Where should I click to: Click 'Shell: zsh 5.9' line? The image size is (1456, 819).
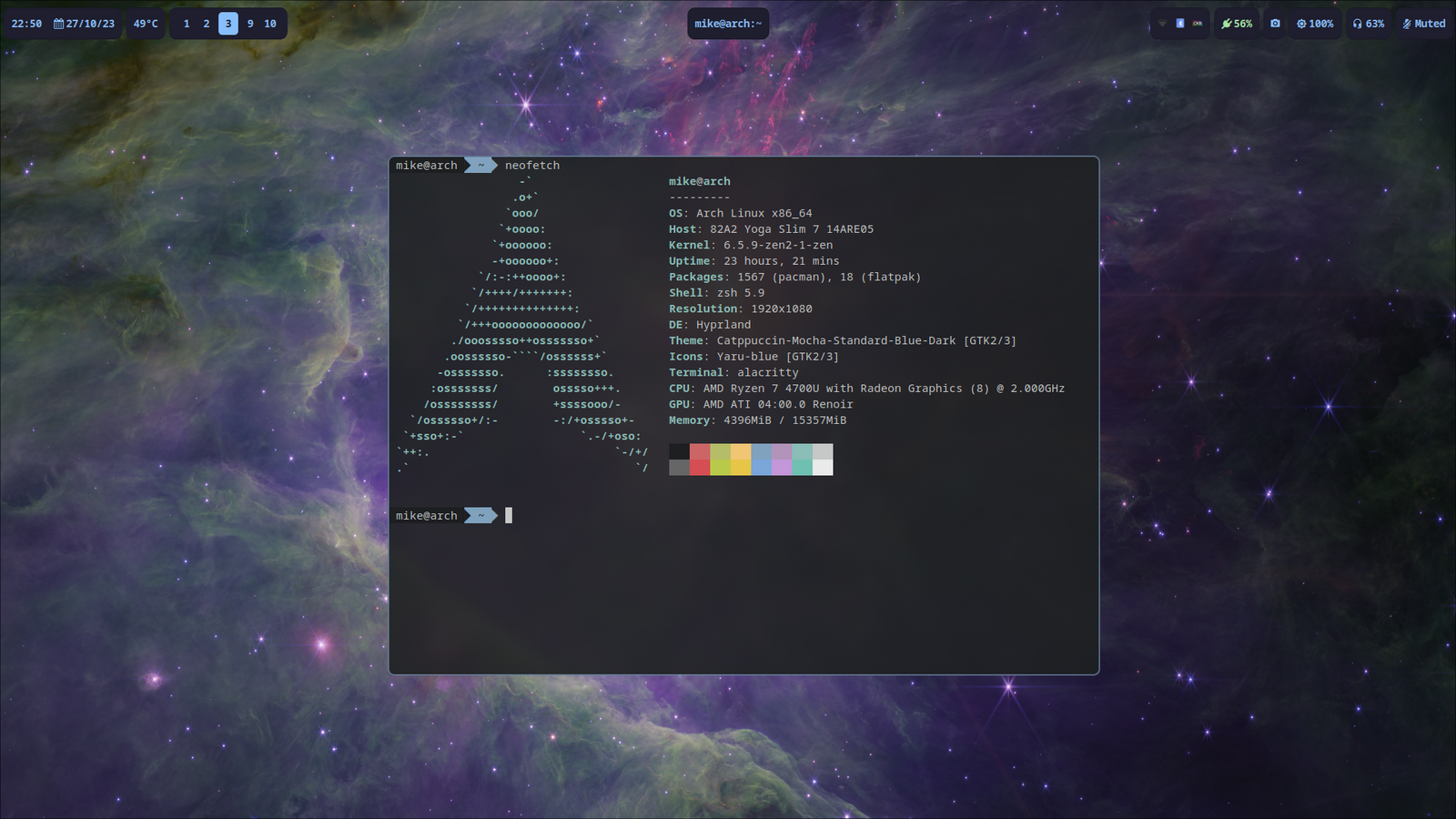click(x=716, y=293)
